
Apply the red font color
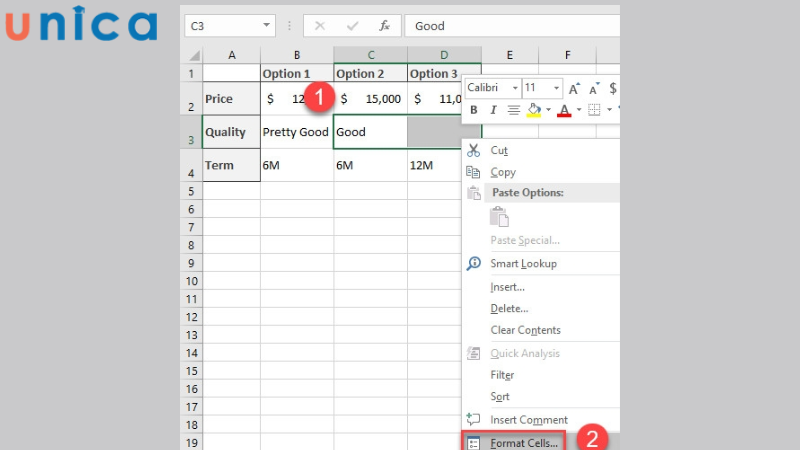point(564,110)
